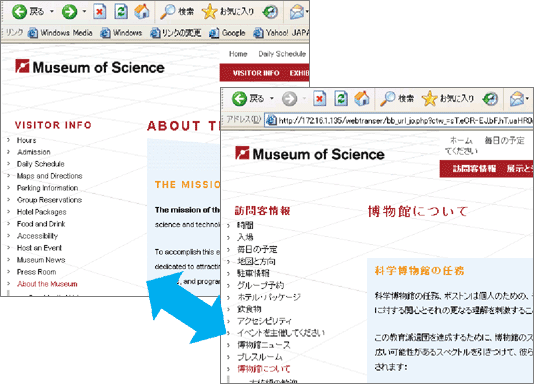
Task: Click the Favorites star in the Japanese browser
Action: coord(429,99)
